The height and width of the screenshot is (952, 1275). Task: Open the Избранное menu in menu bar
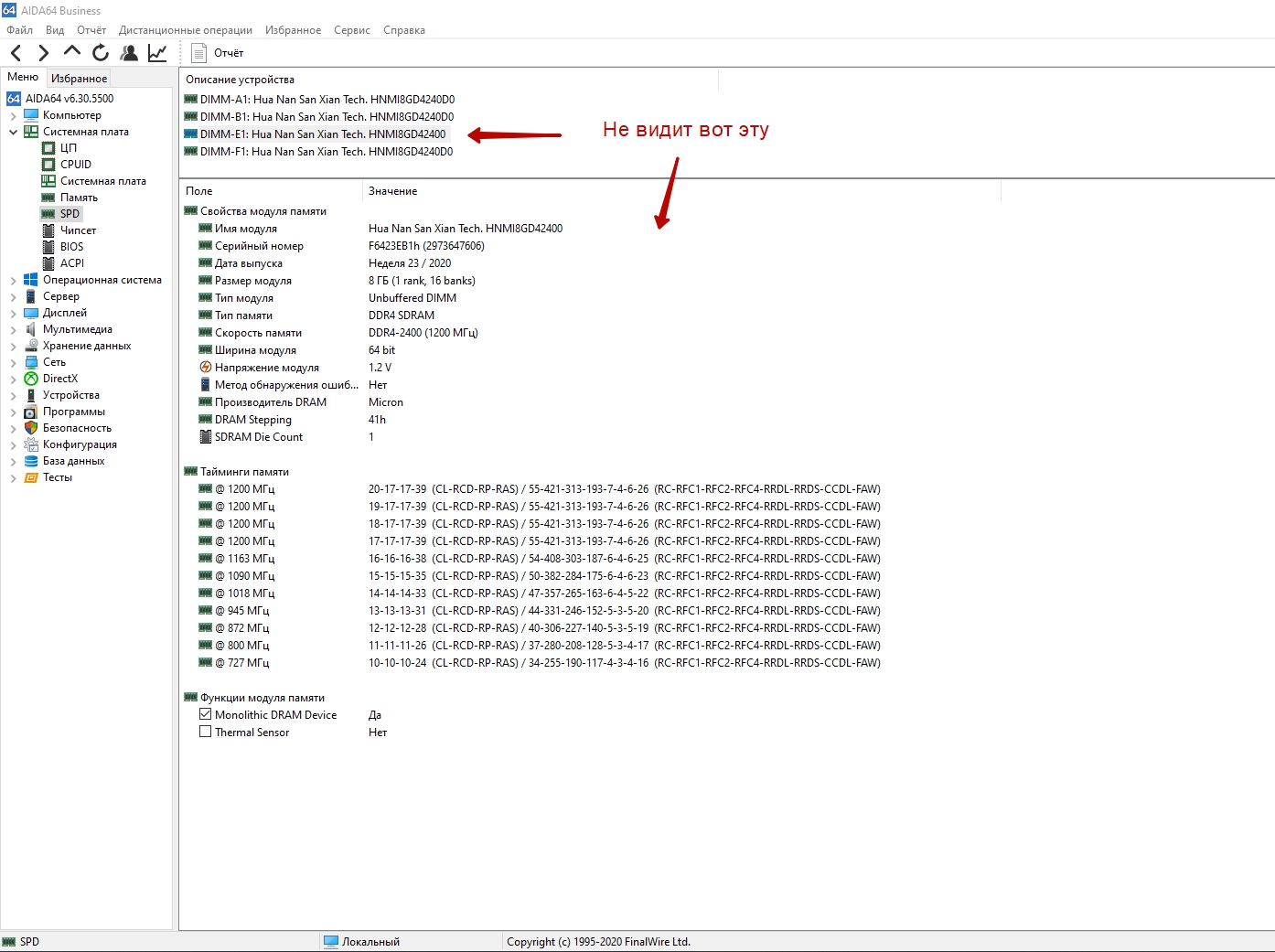293,30
